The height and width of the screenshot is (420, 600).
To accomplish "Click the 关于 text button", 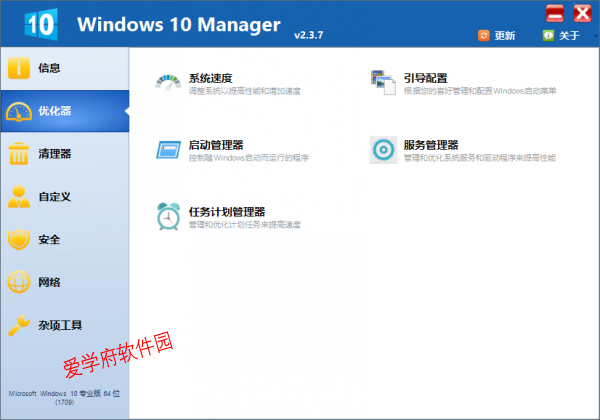I will [x=569, y=36].
